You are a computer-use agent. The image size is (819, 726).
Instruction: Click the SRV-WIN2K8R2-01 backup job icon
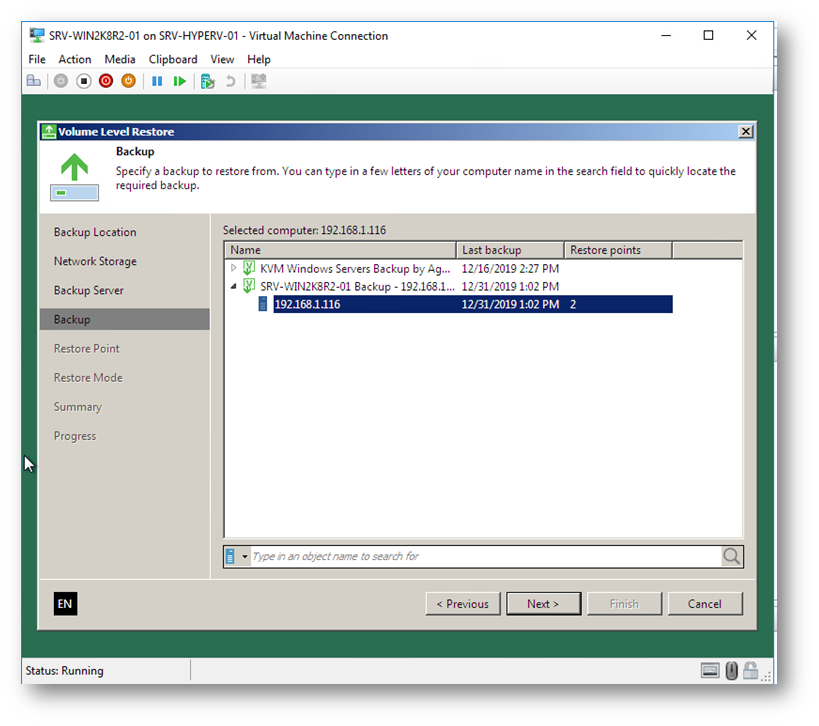(x=249, y=286)
